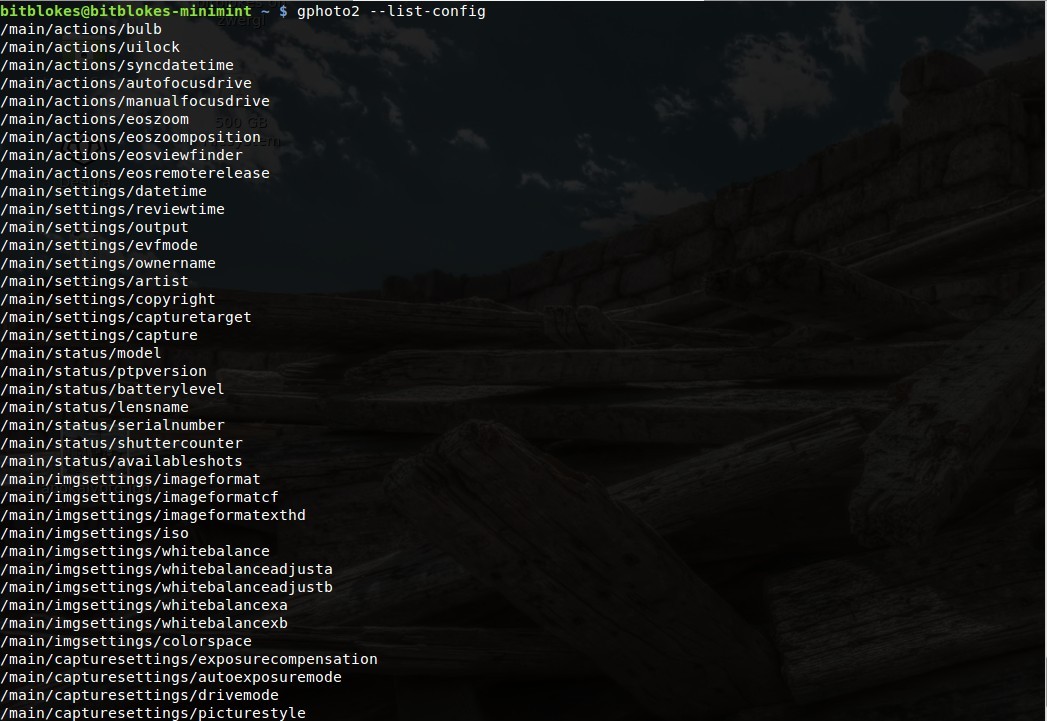
Task: Click /main/status/model entry
Action: 81,354
